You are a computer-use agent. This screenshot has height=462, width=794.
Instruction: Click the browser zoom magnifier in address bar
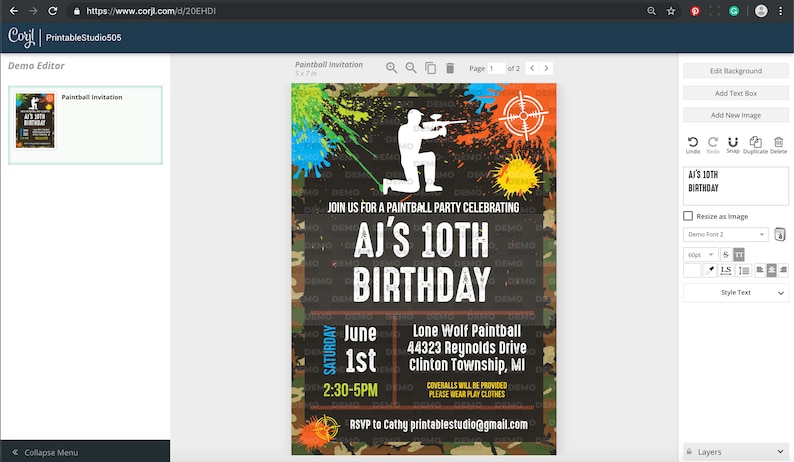(651, 11)
